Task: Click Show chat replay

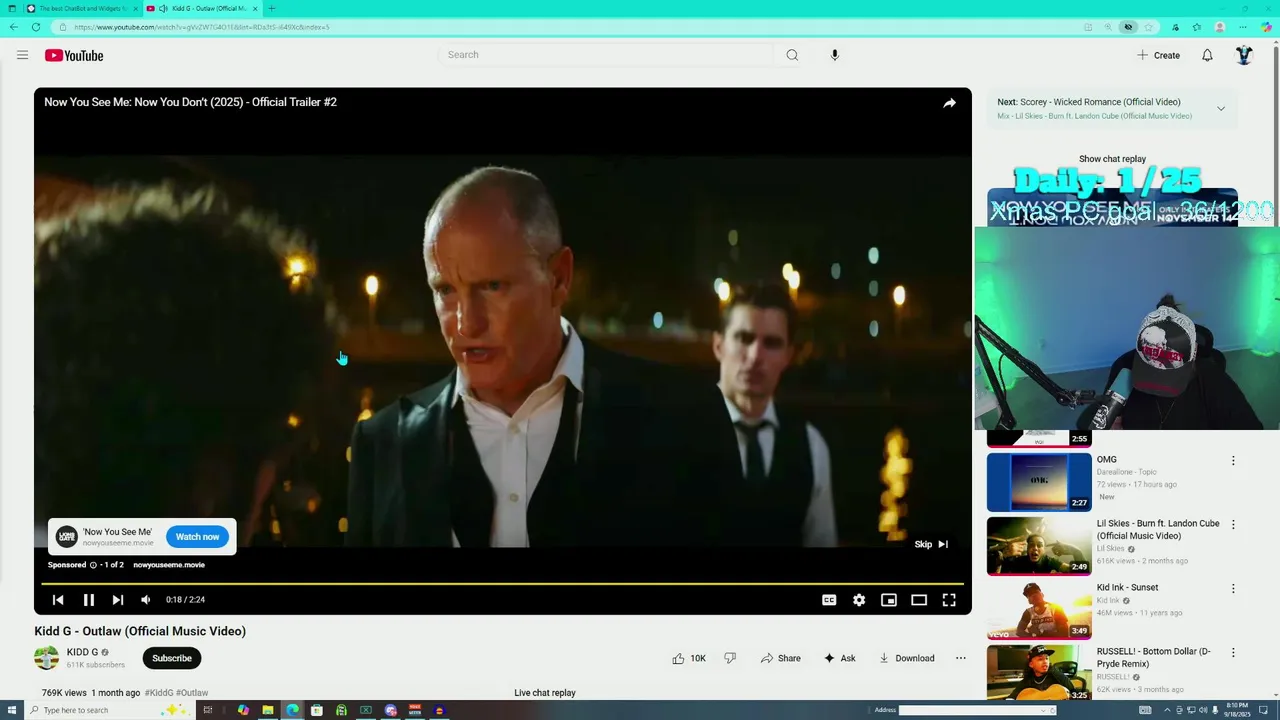Action: pos(1112,159)
